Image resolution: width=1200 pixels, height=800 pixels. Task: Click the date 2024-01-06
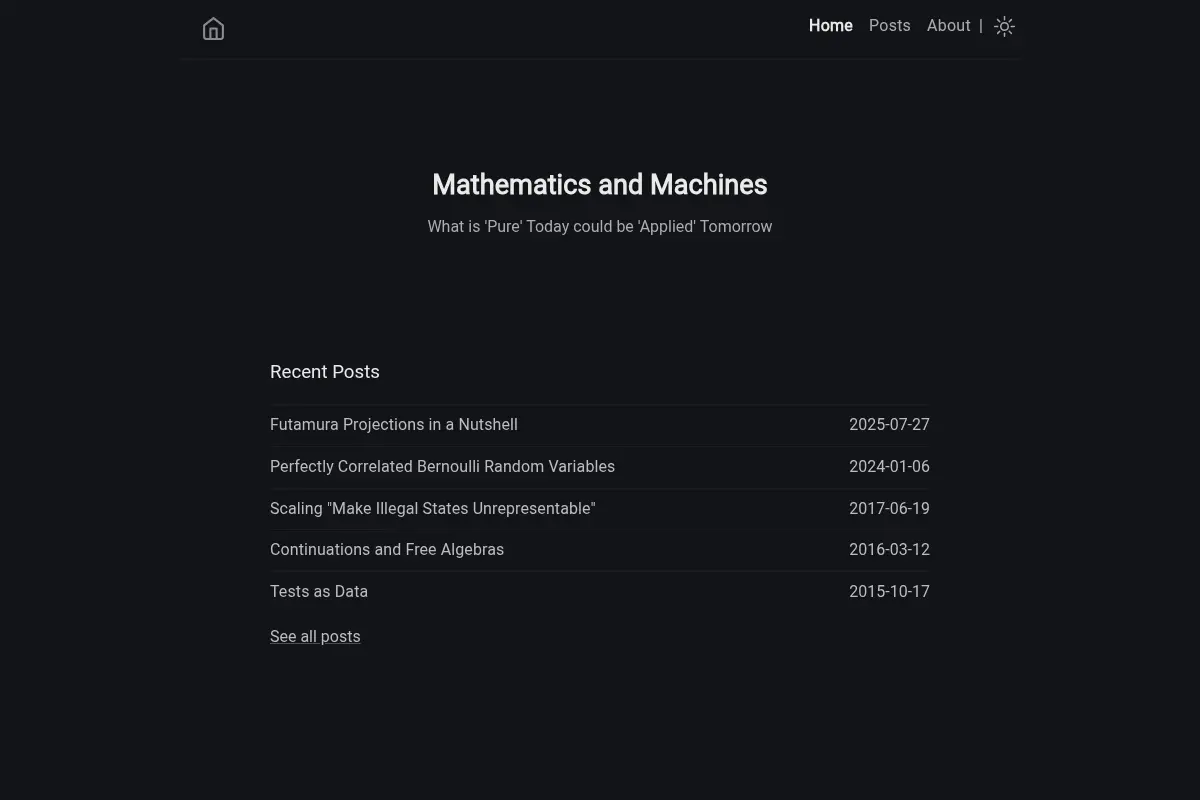[889, 467]
